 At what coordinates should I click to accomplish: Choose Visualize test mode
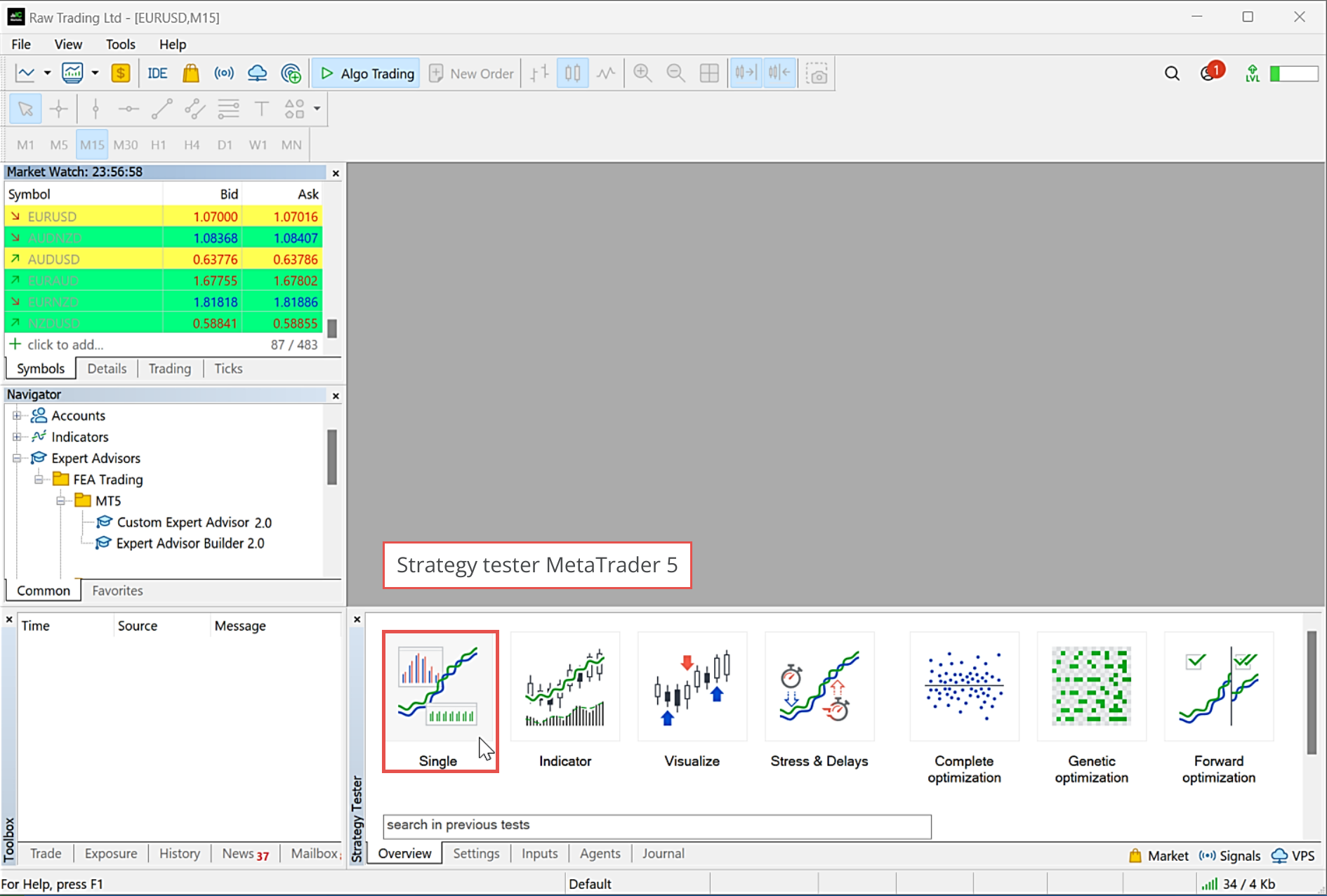click(692, 701)
